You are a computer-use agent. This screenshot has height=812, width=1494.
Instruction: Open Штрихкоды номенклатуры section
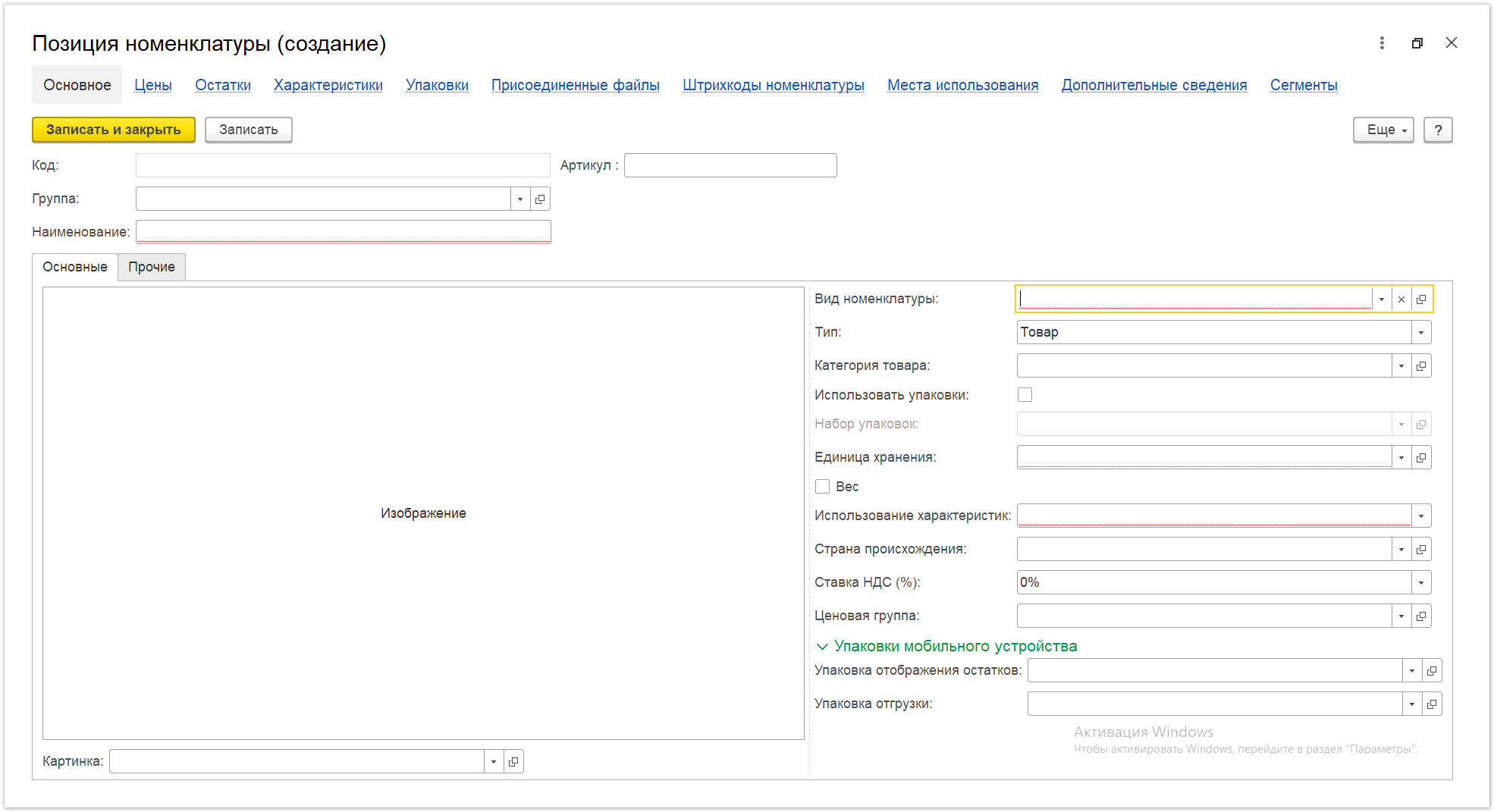[x=774, y=85]
